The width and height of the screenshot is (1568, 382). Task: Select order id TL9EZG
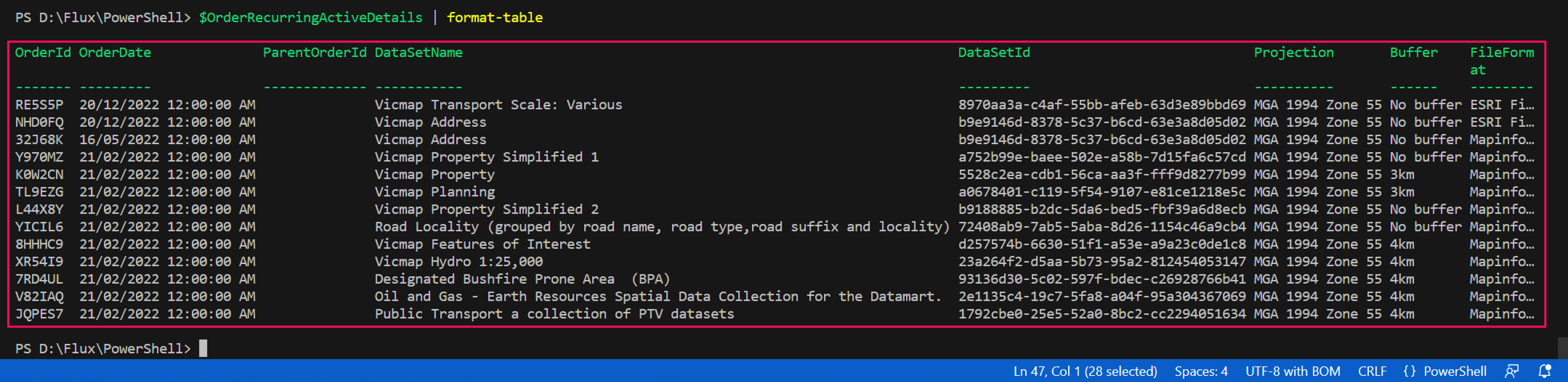pos(39,192)
